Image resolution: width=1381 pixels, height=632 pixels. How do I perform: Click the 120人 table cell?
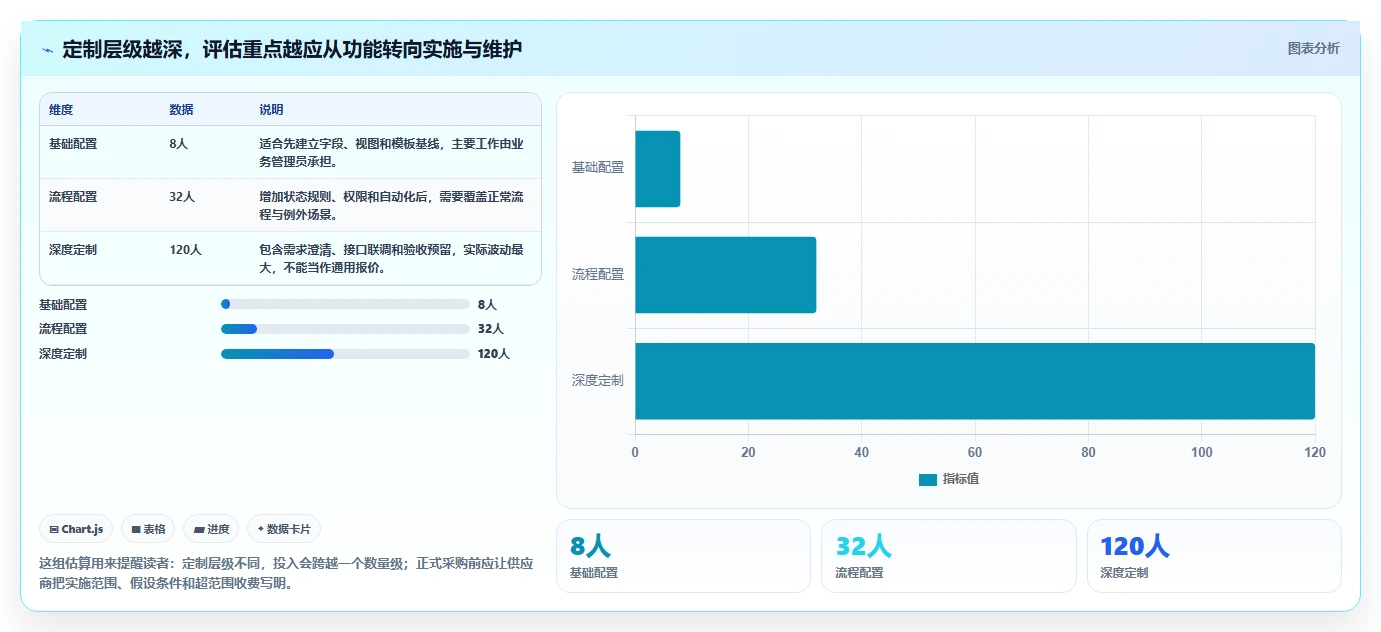185,250
